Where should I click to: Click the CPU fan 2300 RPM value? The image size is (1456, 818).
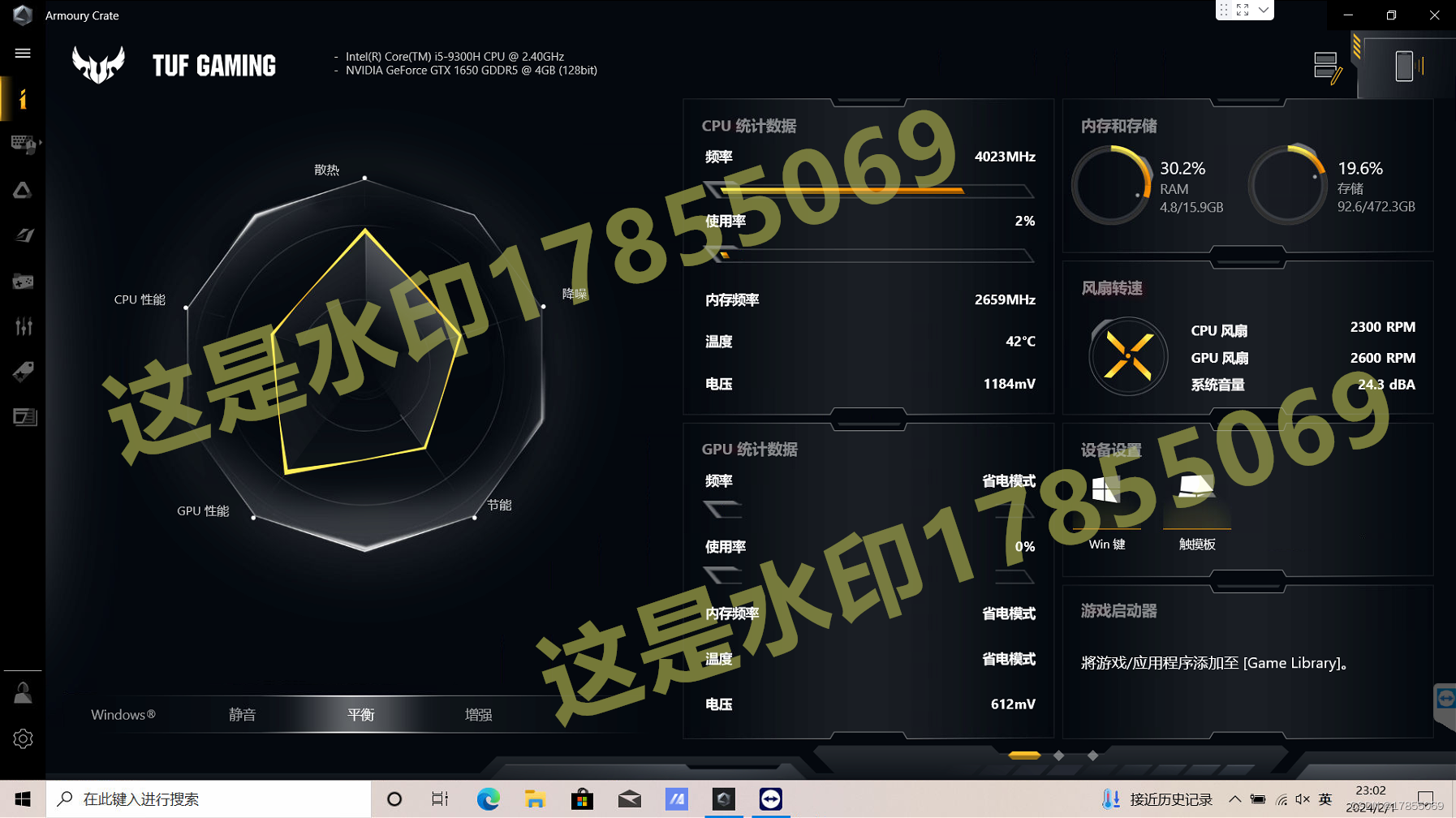[x=1382, y=327]
